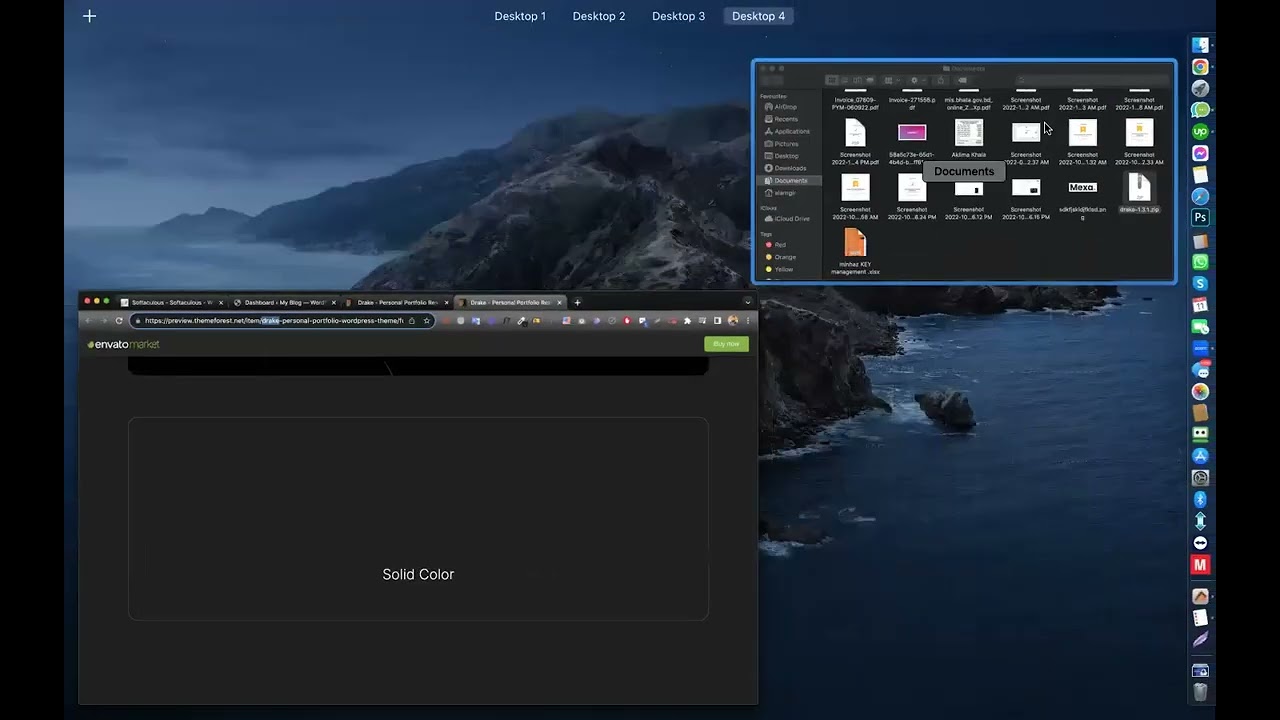Open the App Store from the Dock
This screenshot has height=720, width=1280.
[1200, 456]
